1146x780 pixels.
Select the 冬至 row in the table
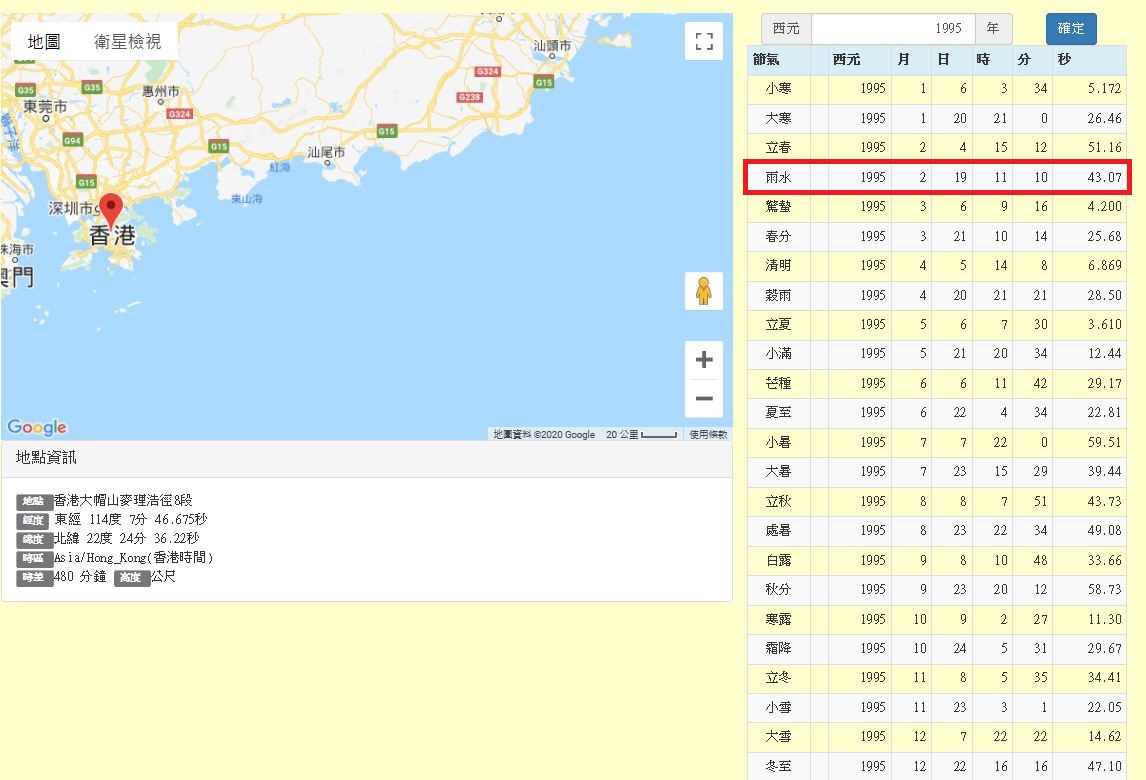938,766
